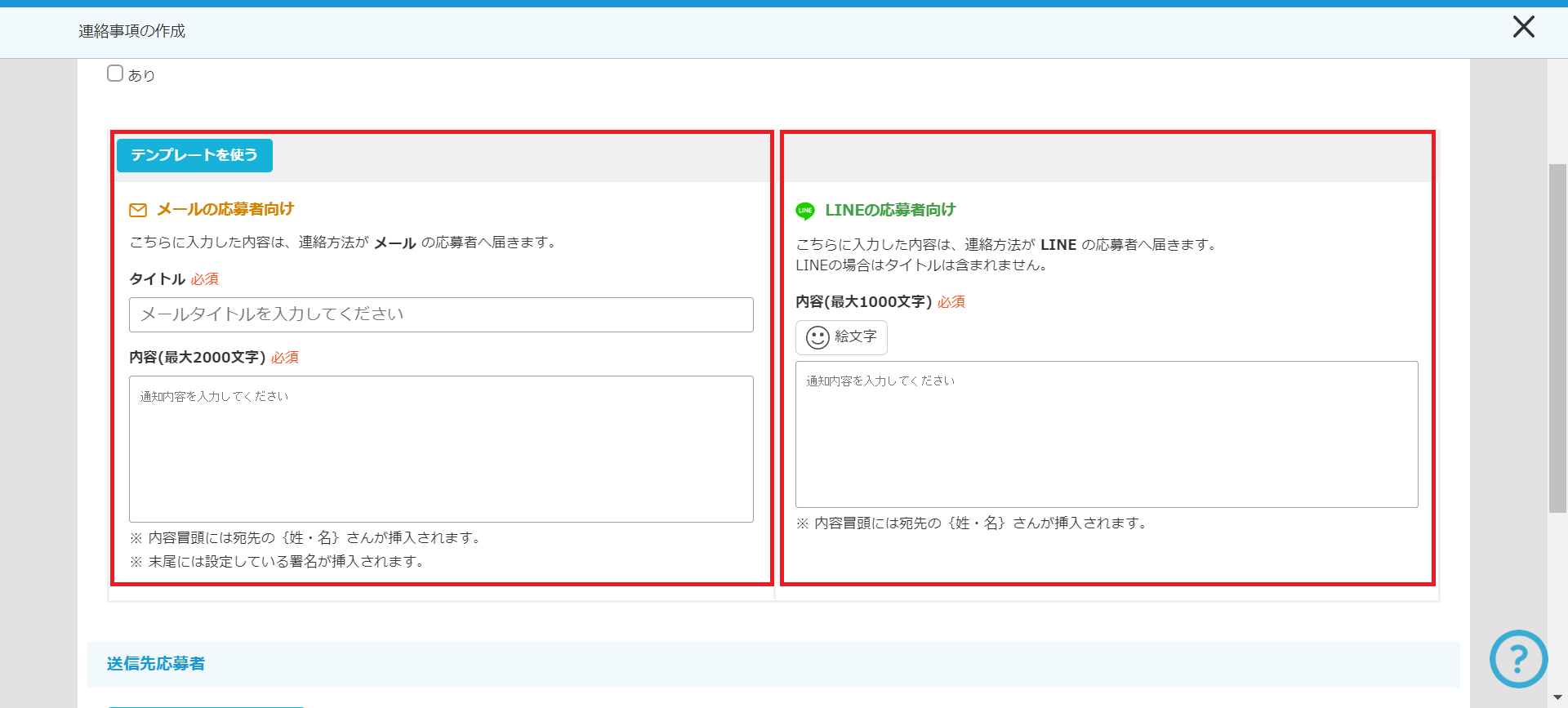1568x708 pixels.
Task: Enable the あり checkbox
Action: tap(115, 73)
